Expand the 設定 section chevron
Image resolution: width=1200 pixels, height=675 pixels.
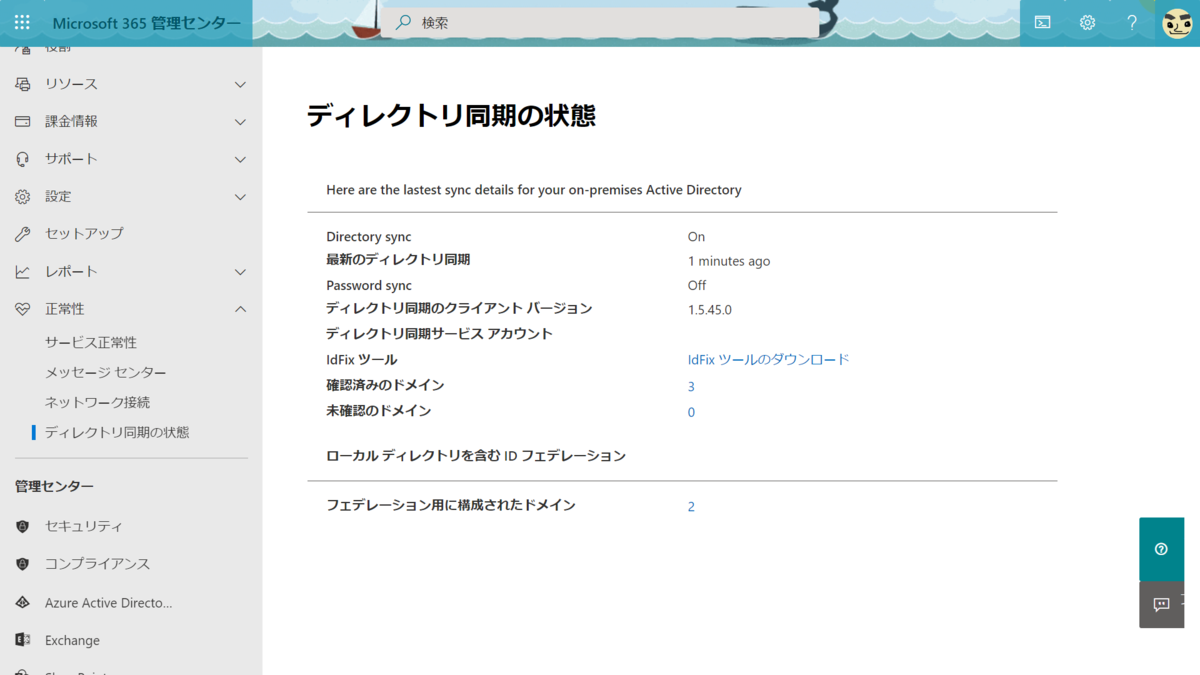[240, 197]
